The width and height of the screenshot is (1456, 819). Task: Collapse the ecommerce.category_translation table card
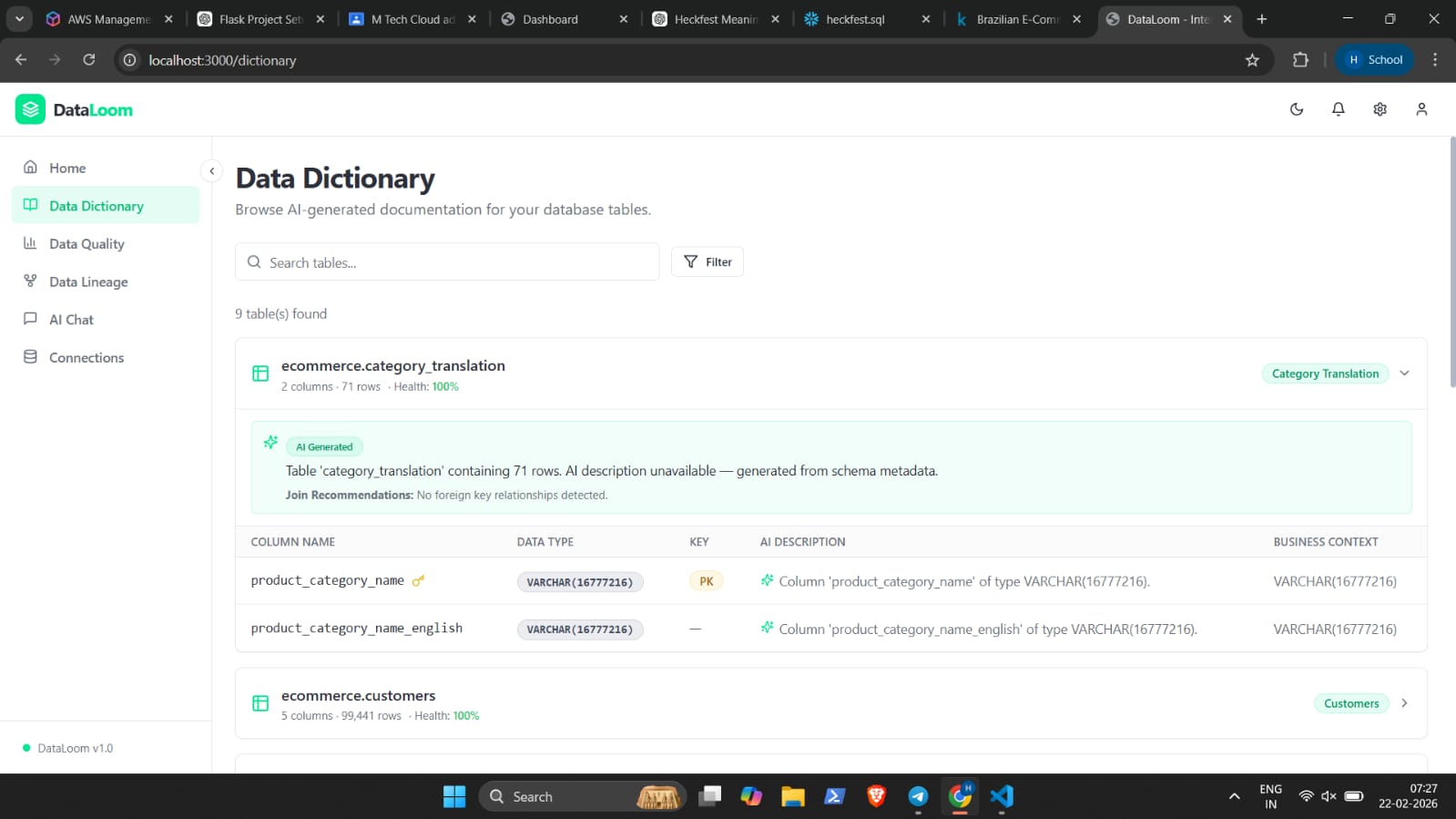[1404, 374]
